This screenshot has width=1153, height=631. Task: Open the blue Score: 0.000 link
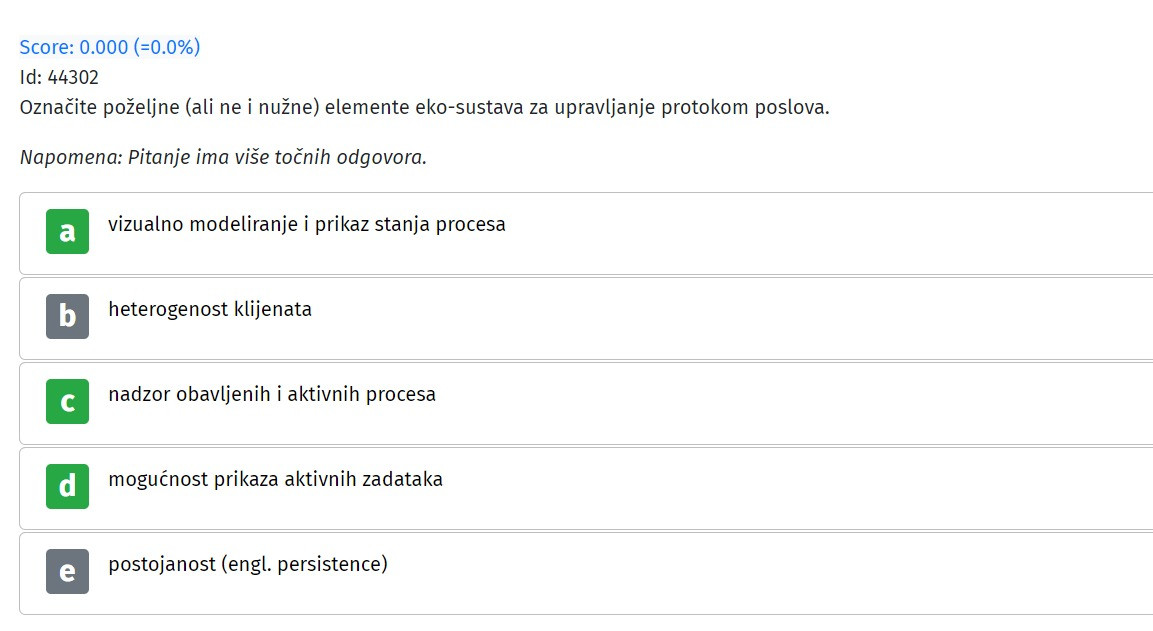coord(110,47)
